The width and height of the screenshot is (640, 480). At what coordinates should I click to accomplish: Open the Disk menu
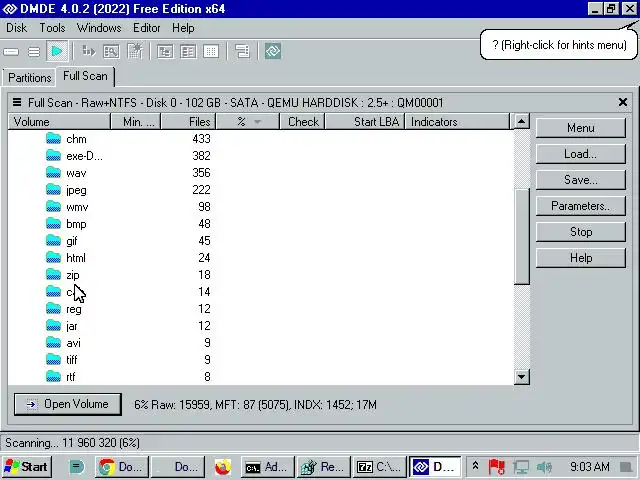point(17,28)
